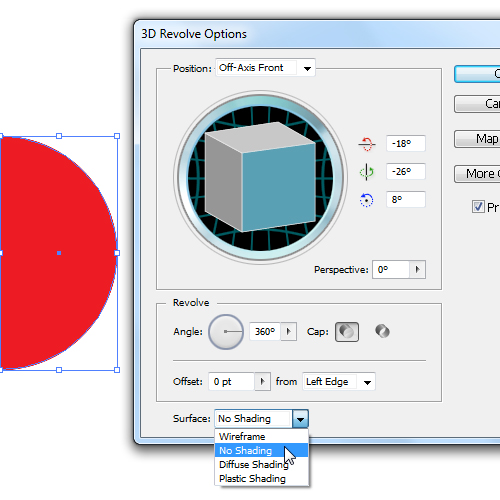The height and width of the screenshot is (500, 500).
Task: Click the More Options button
Action: point(477,174)
